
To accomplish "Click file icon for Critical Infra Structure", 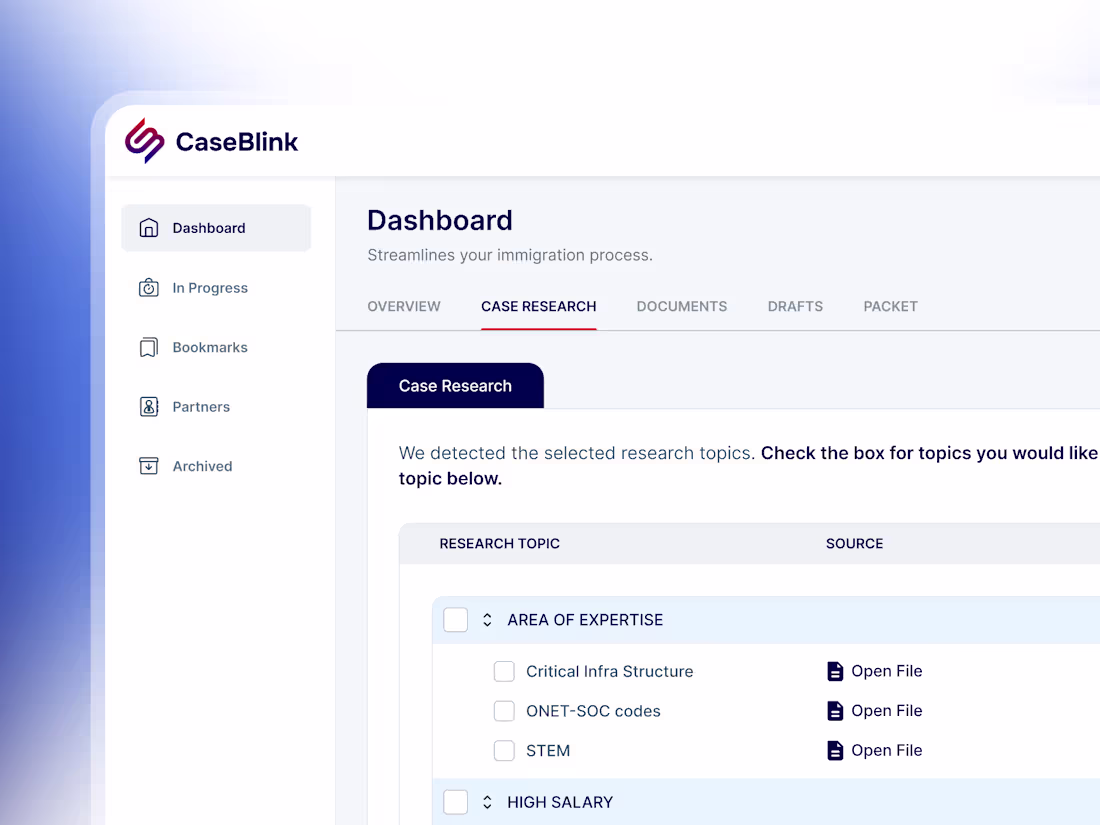I will 835,671.
